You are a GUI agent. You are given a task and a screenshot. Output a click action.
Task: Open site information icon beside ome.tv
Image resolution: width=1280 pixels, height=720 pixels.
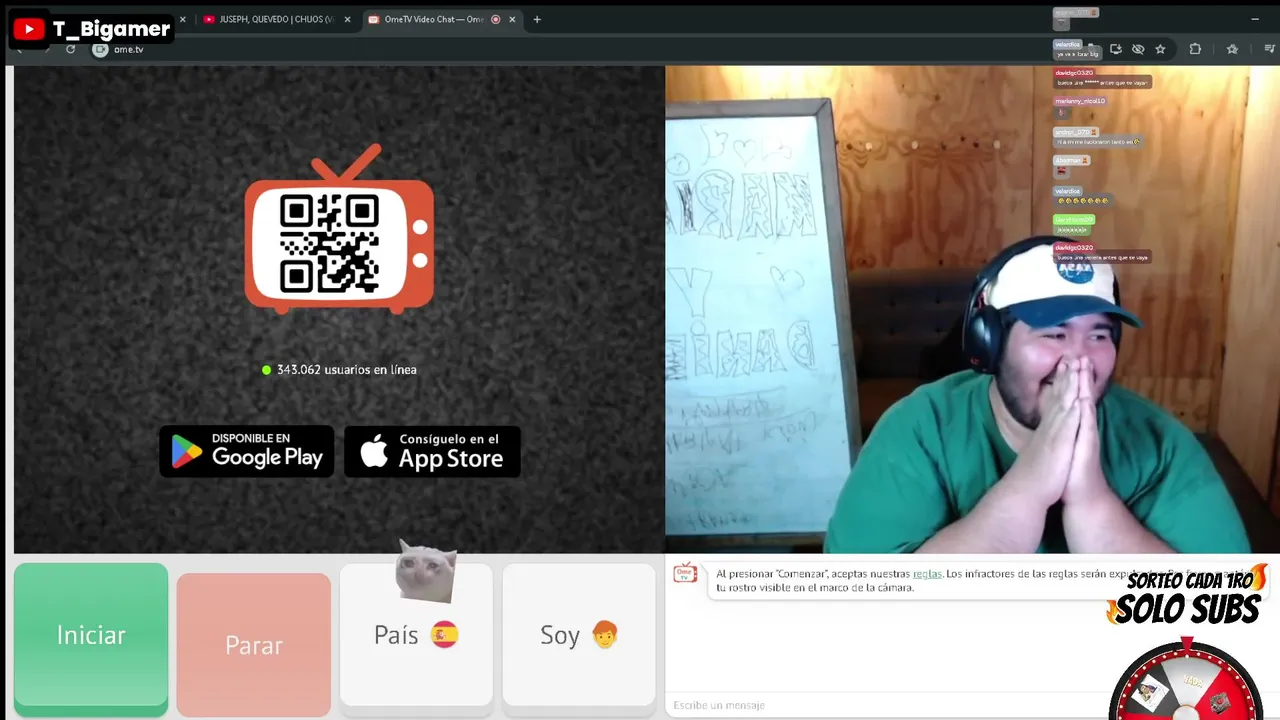click(100, 49)
